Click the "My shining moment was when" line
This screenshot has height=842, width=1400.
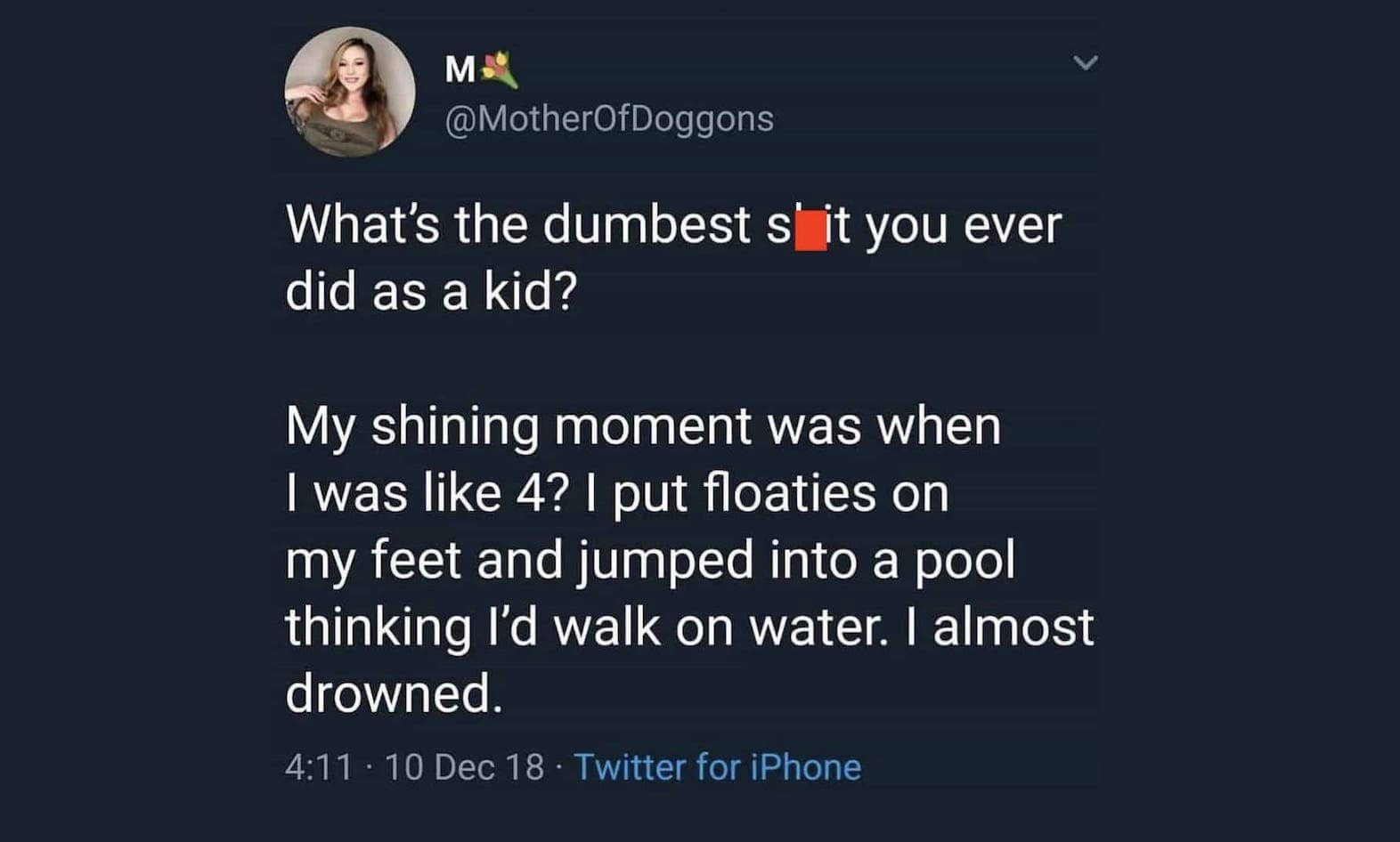tap(643, 426)
